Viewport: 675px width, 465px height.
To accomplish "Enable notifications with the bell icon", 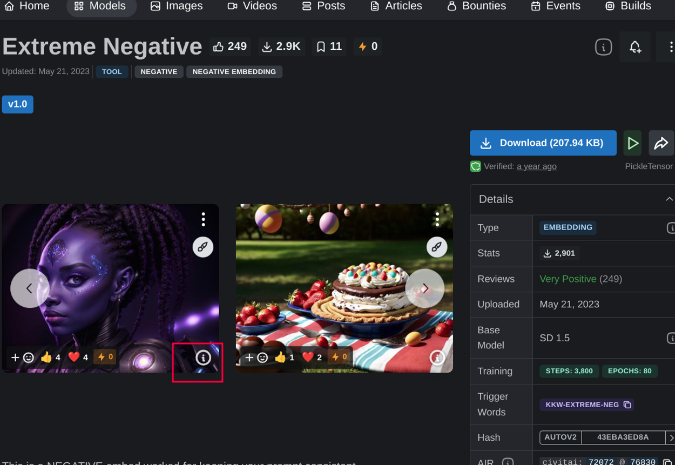I will pyautogui.click(x=635, y=47).
